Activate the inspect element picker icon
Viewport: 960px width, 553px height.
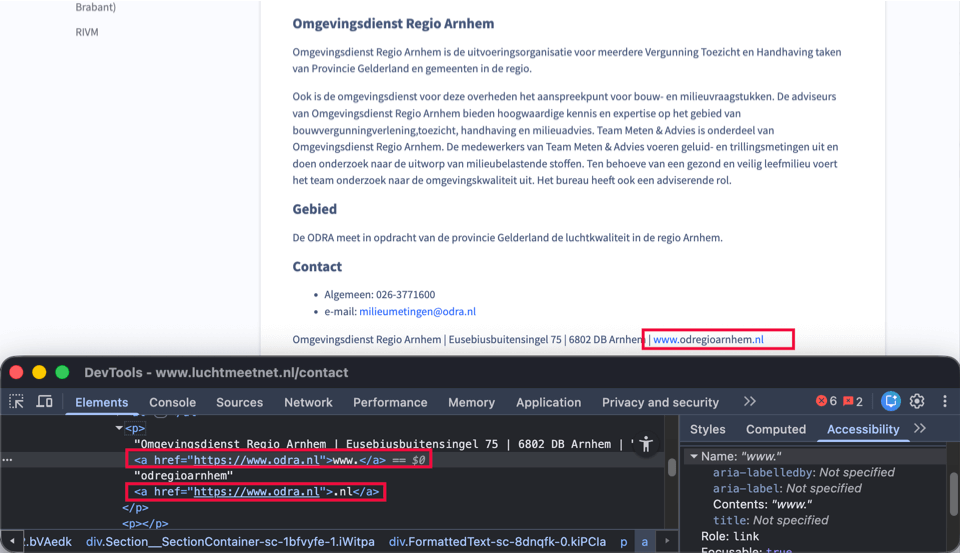(x=17, y=402)
